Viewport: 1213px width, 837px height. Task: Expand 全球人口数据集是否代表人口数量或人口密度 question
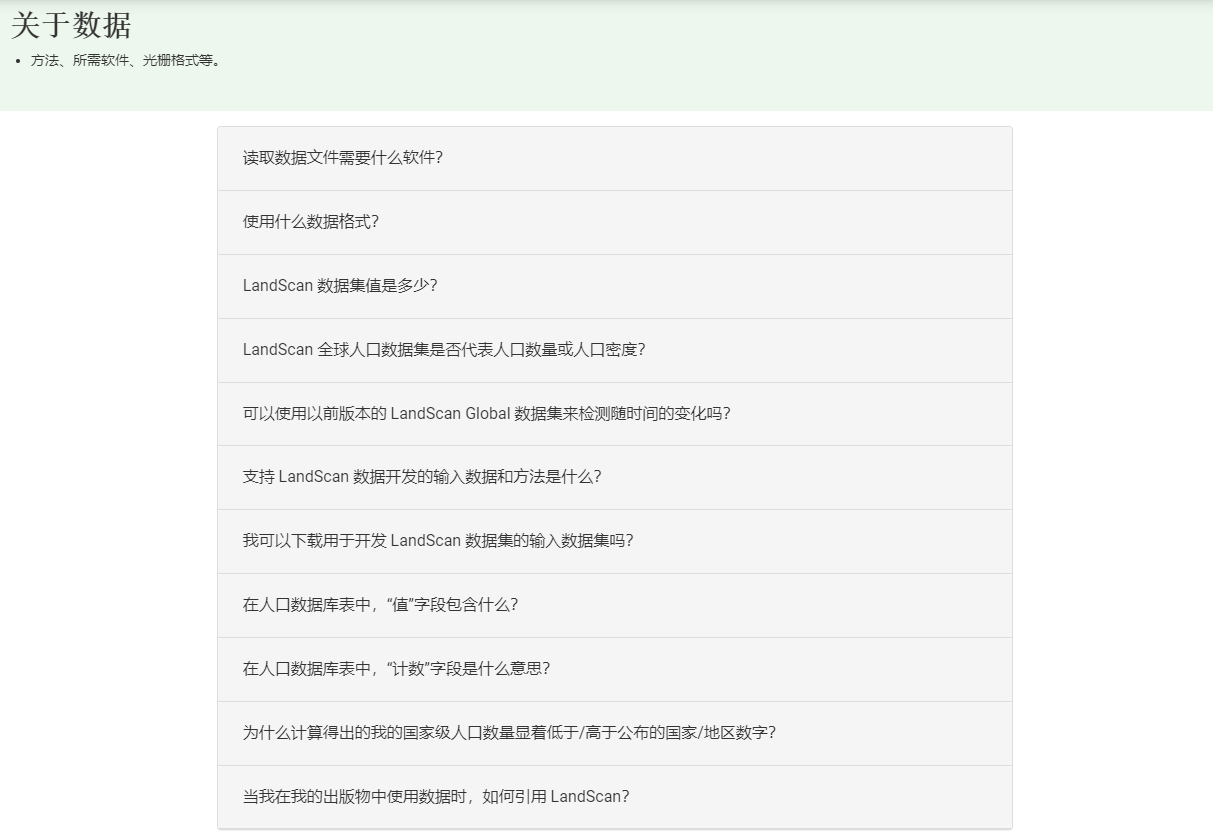tap(614, 350)
